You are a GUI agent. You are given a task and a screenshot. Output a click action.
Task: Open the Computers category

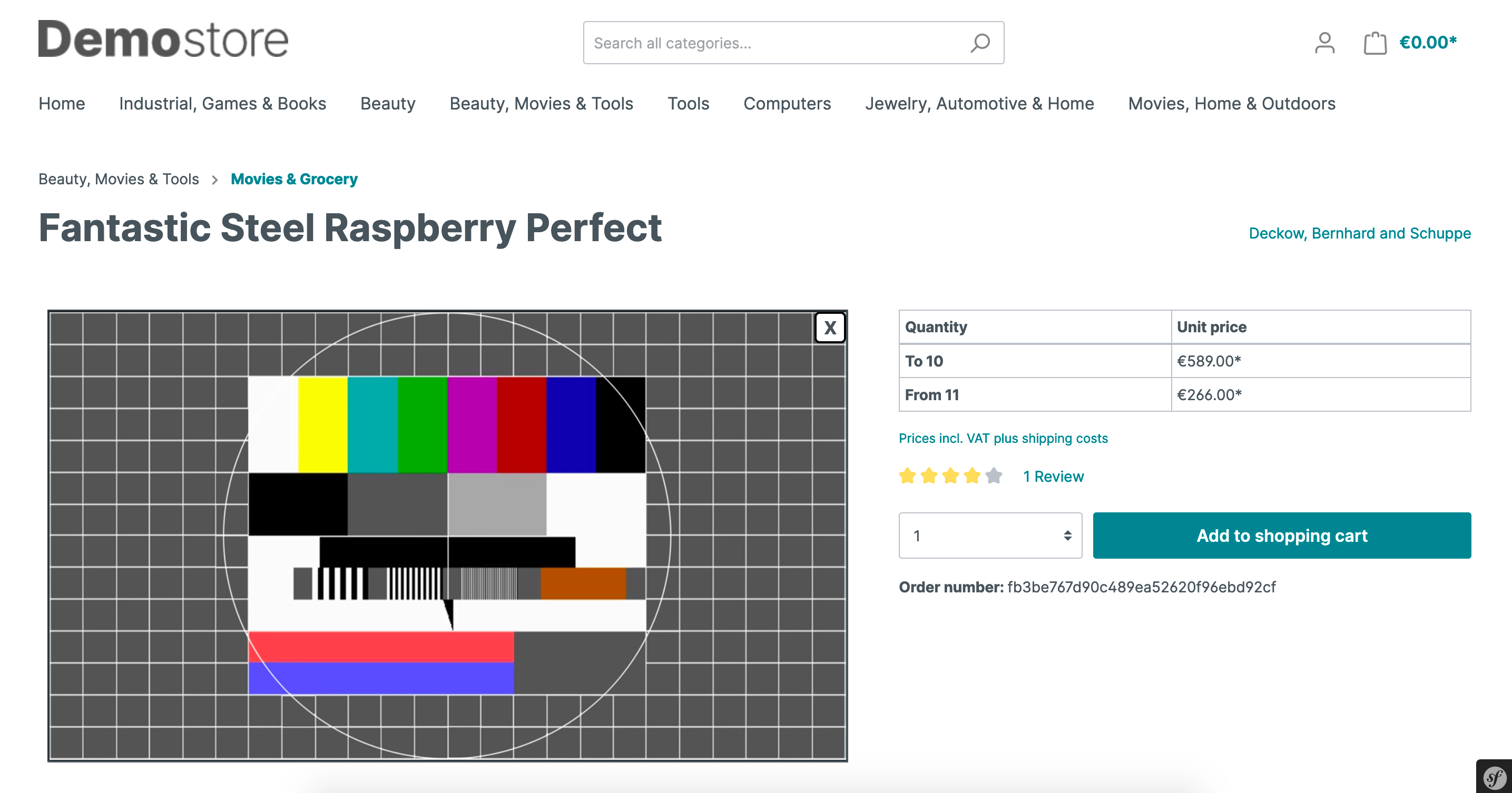pos(787,103)
